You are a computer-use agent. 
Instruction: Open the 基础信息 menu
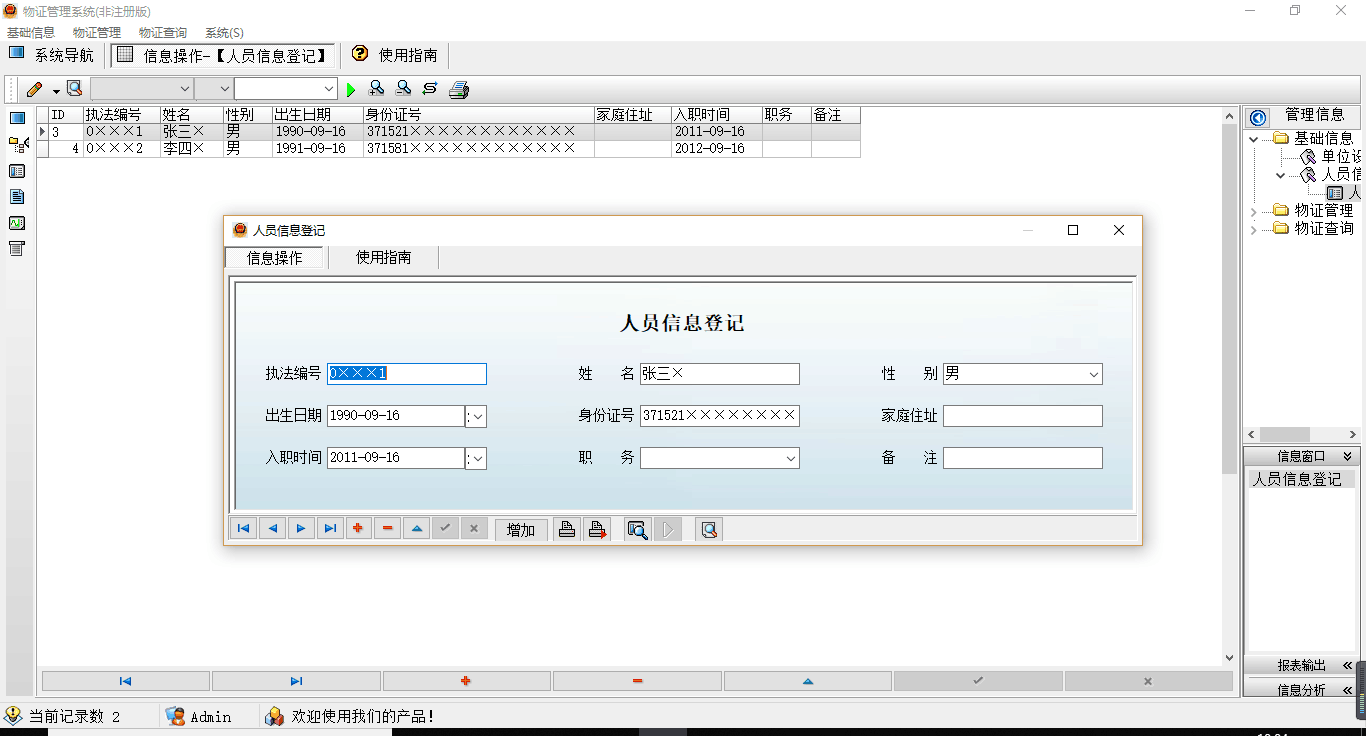31,33
